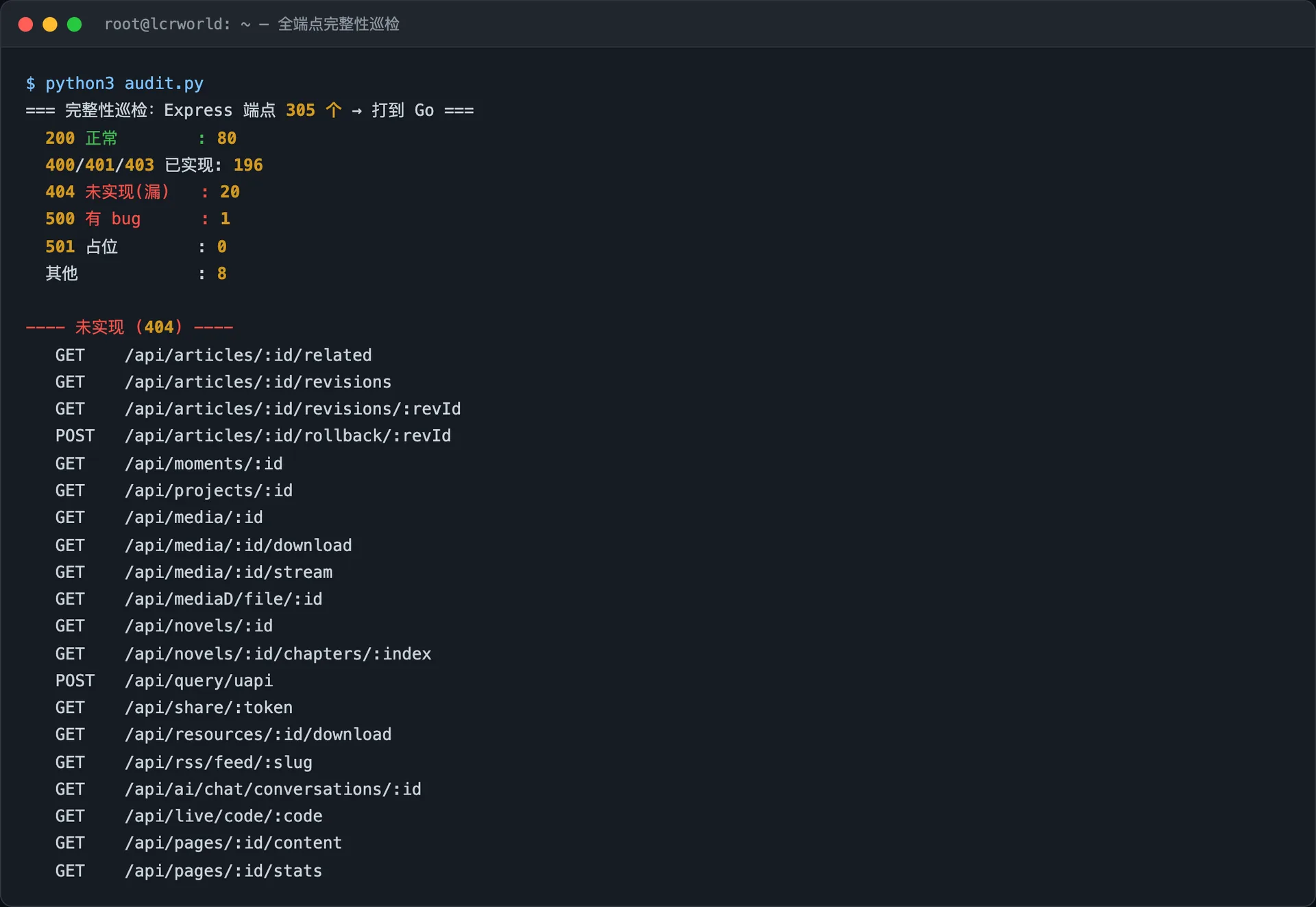The image size is (1316, 907).
Task: Click '/api/mediaD/file/:id' path
Action: click(223, 599)
